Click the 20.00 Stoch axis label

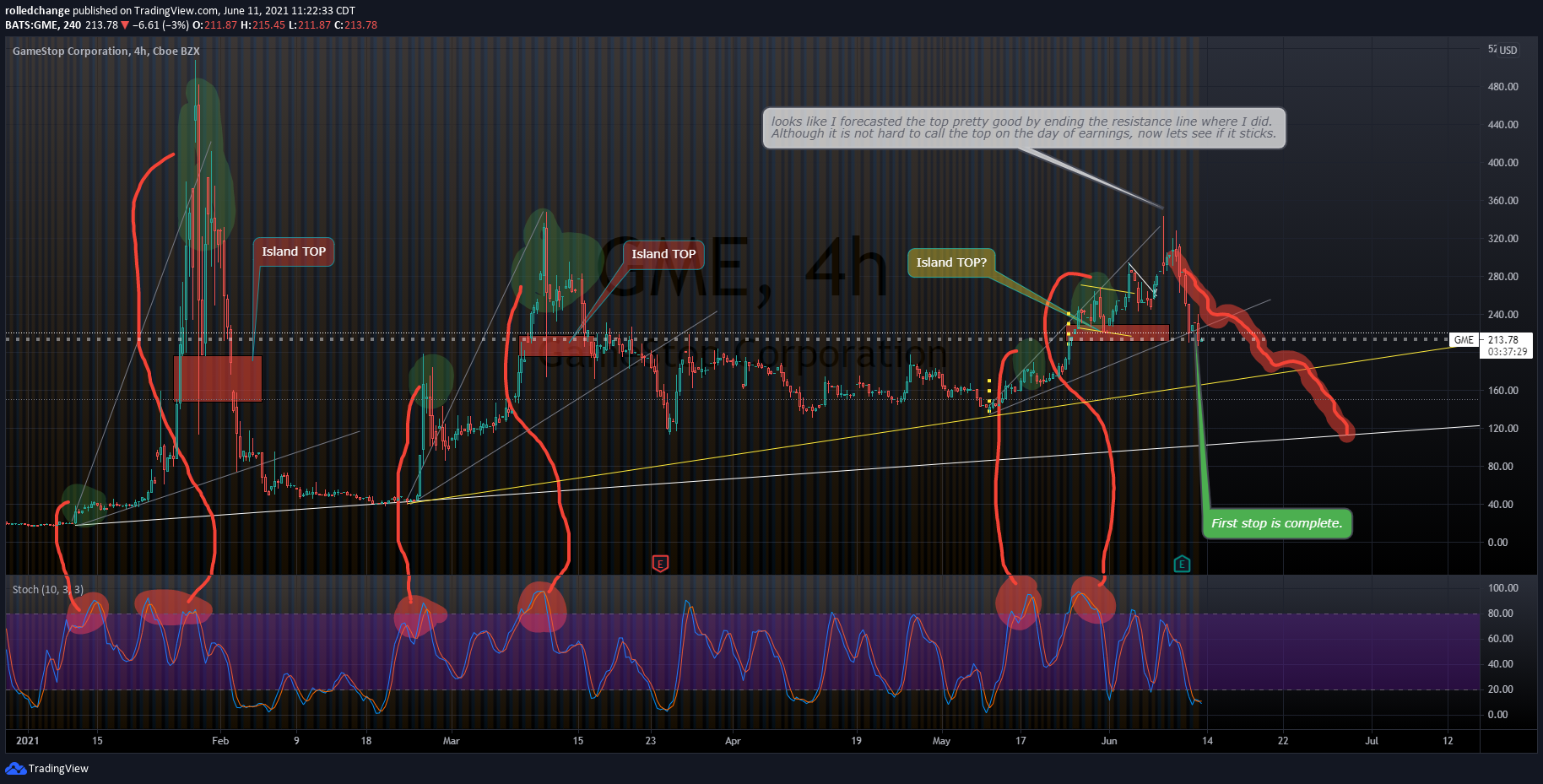(x=1500, y=689)
